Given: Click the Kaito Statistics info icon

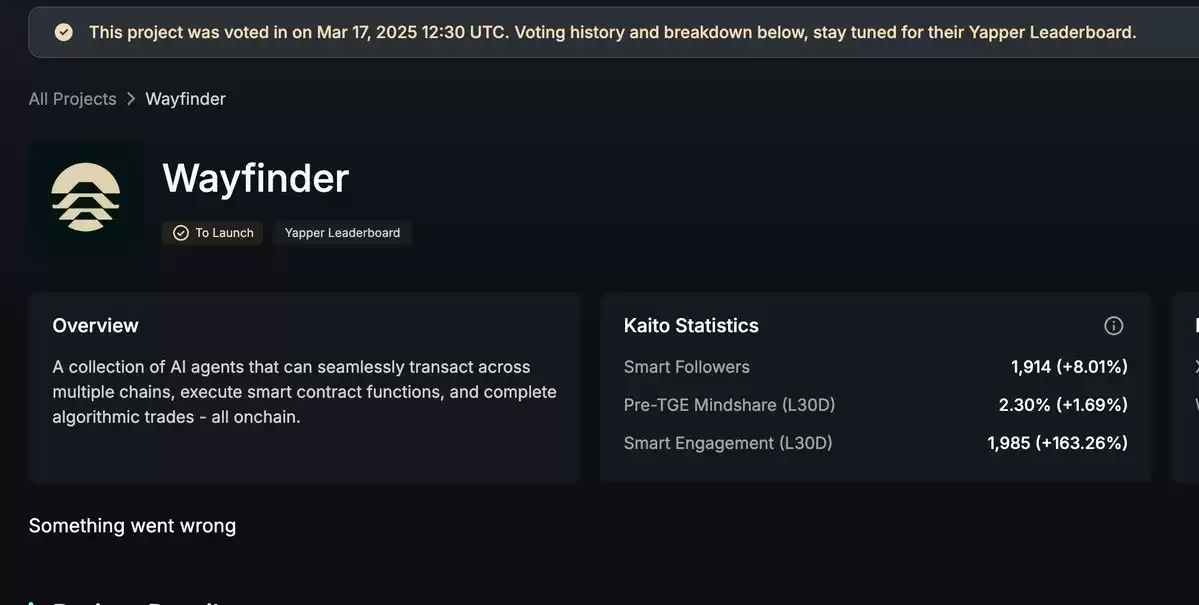Looking at the screenshot, I should pos(1113,326).
